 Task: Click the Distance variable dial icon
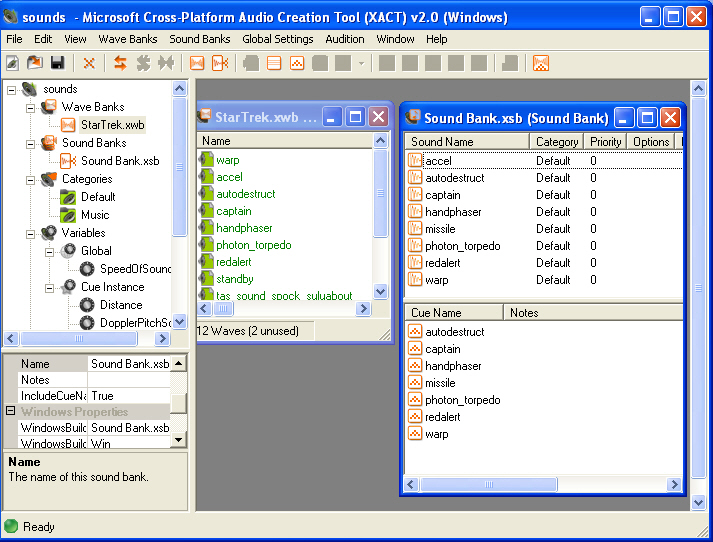pos(87,305)
